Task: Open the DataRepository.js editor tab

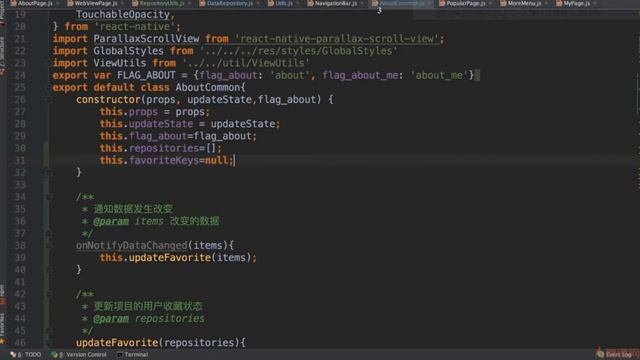Action: pyautogui.click(x=230, y=3)
